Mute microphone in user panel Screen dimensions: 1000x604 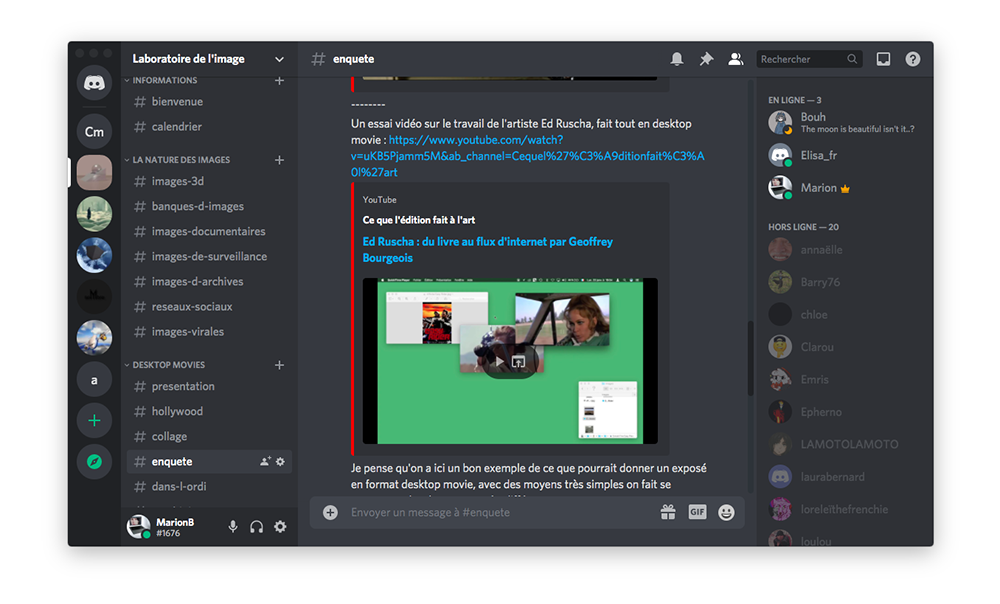(x=233, y=527)
